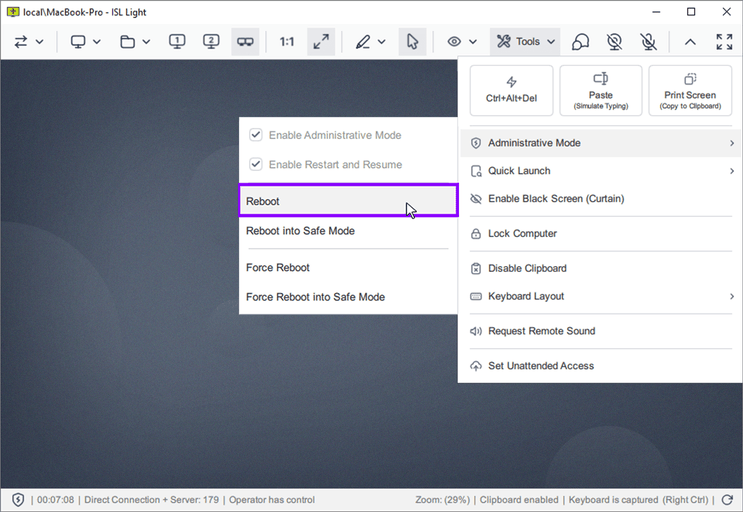Screen dimensions: 743x512
Task: Switch to monitor 1 view
Action: click(177, 42)
